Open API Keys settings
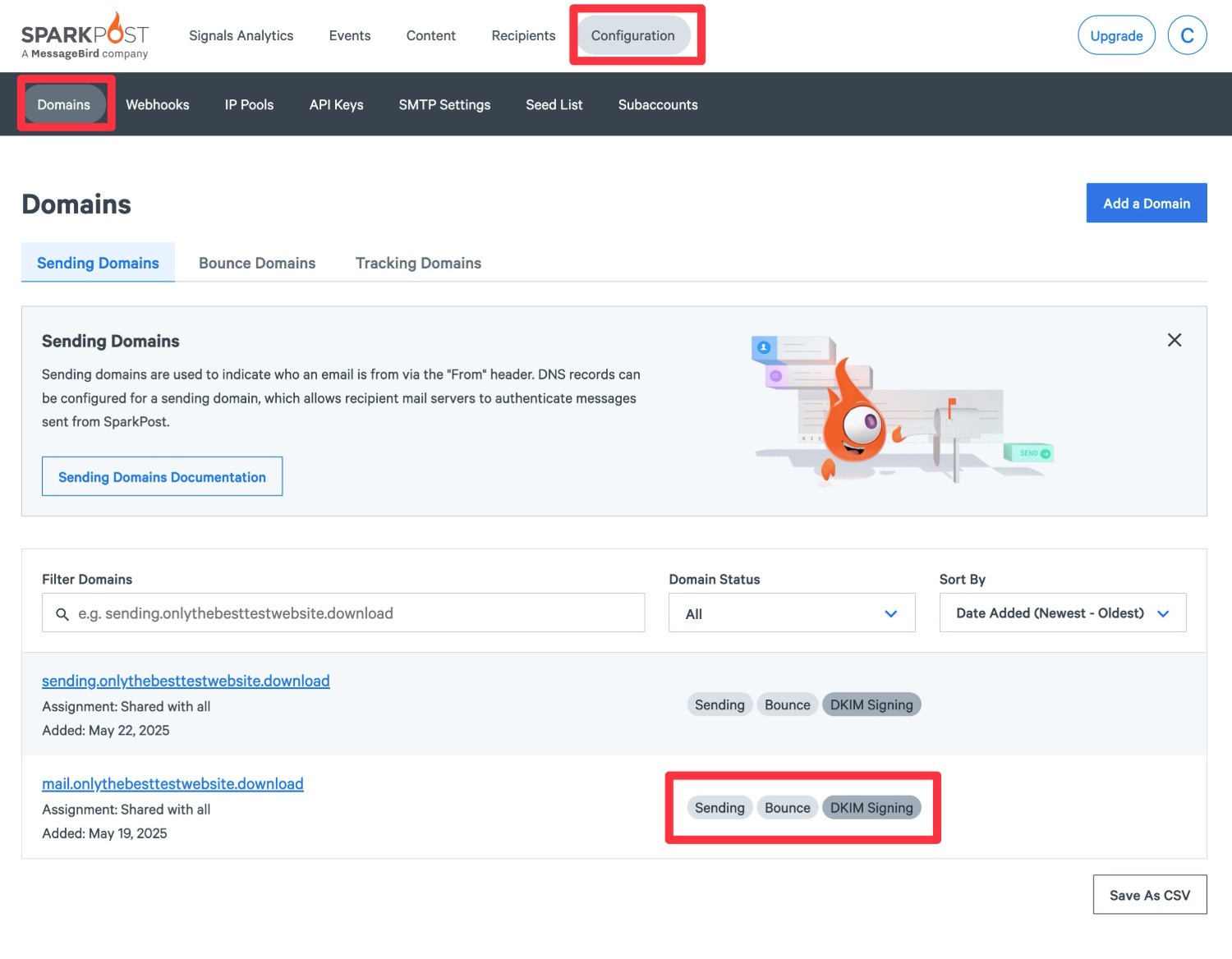1232x959 pixels. pyautogui.click(x=336, y=104)
